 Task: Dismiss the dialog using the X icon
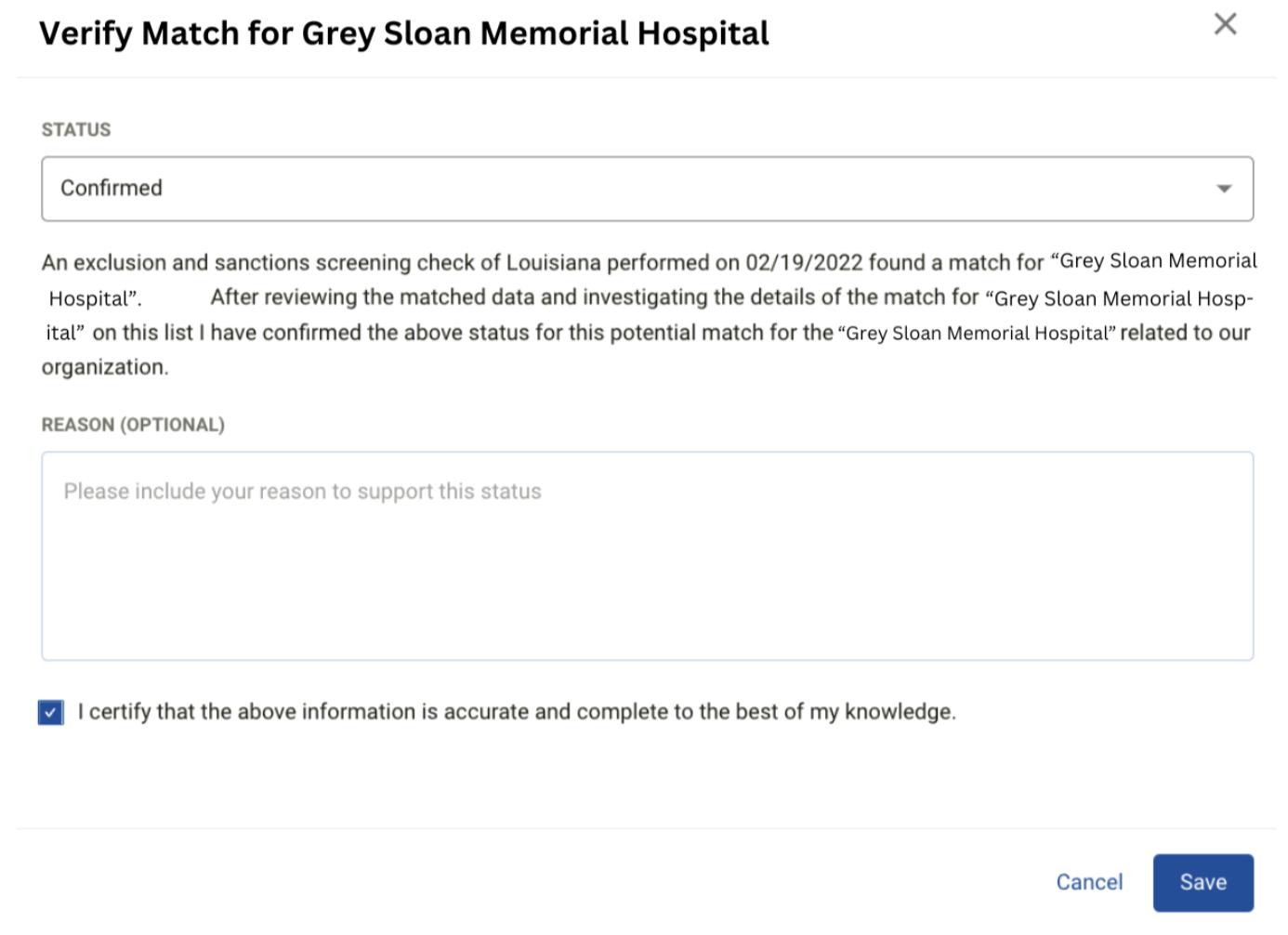[1225, 24]
